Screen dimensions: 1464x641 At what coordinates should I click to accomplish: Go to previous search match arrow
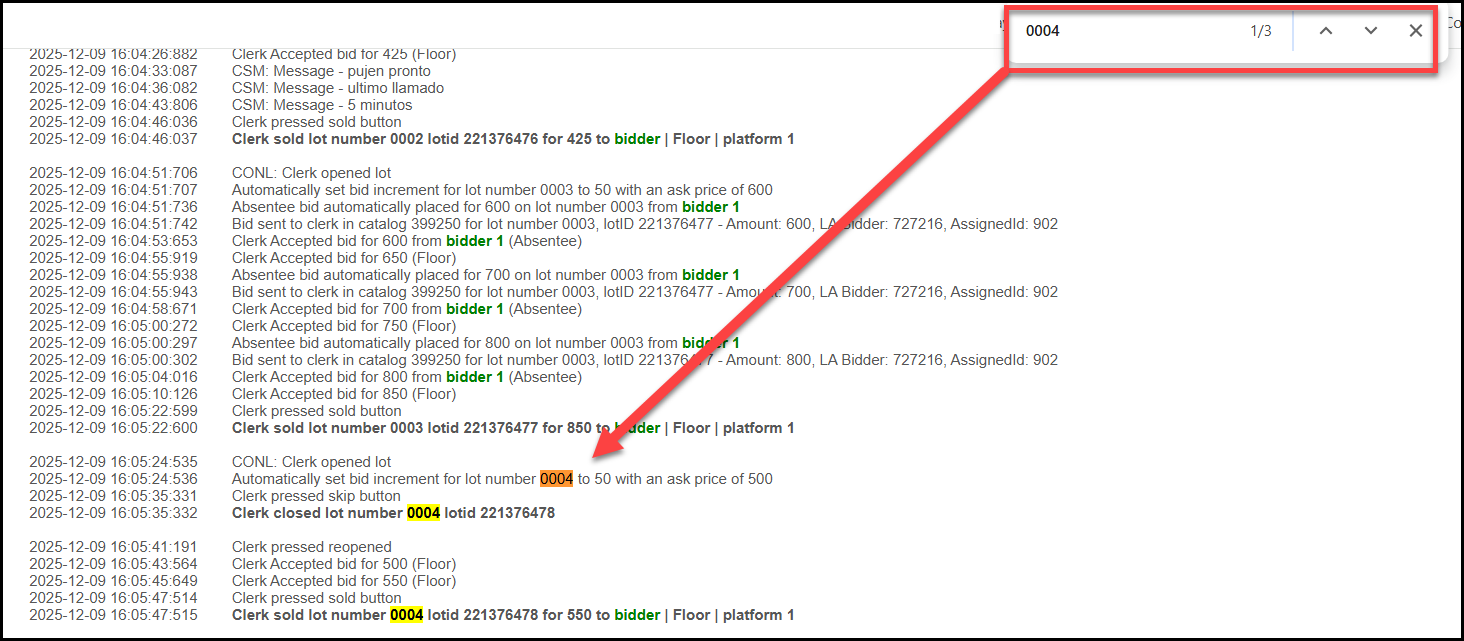click(1326, 31)
